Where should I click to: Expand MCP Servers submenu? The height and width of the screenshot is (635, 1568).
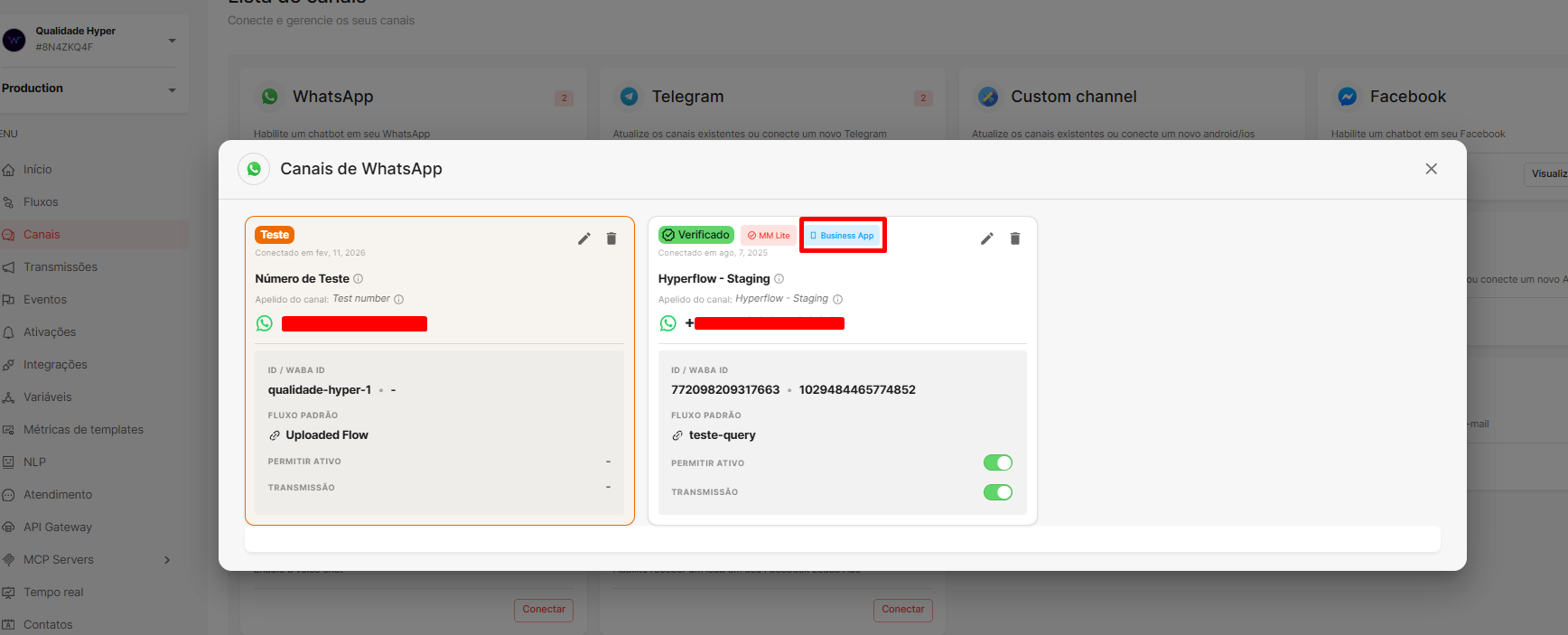tap(167, 560)
